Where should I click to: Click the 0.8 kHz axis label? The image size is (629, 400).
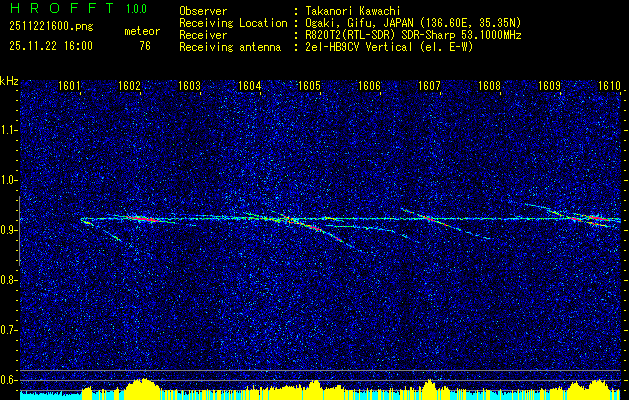coord(8,280)
